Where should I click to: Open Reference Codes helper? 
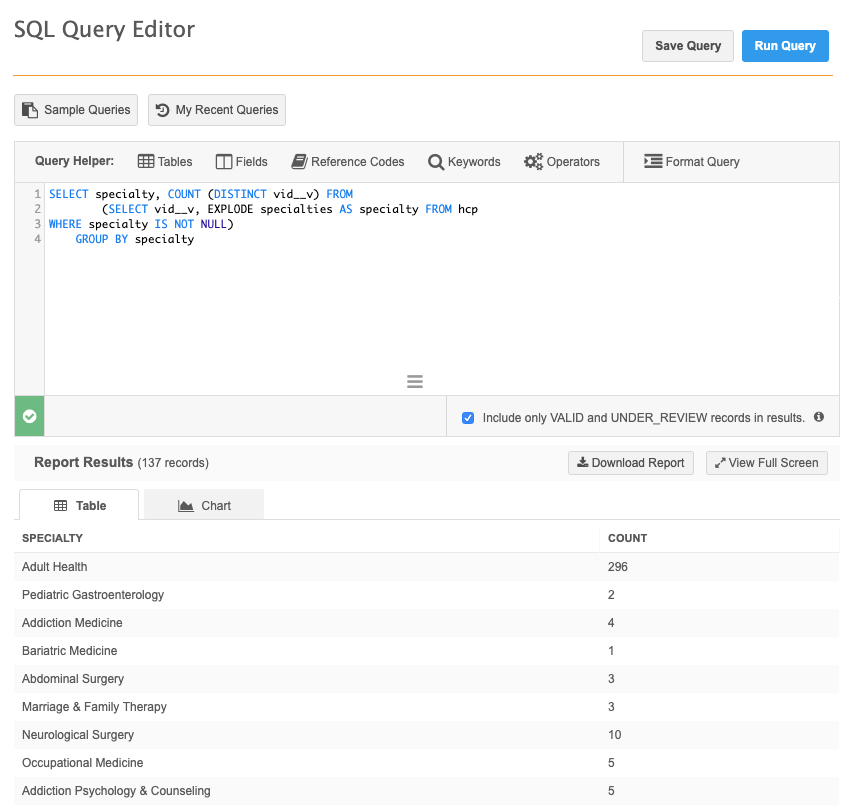pos(347,162)
